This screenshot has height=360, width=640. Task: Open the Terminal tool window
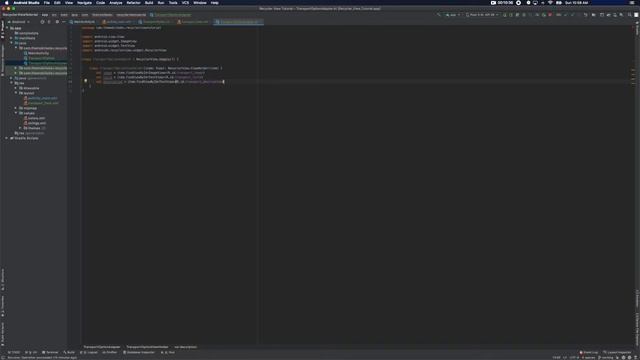point(50,352)
